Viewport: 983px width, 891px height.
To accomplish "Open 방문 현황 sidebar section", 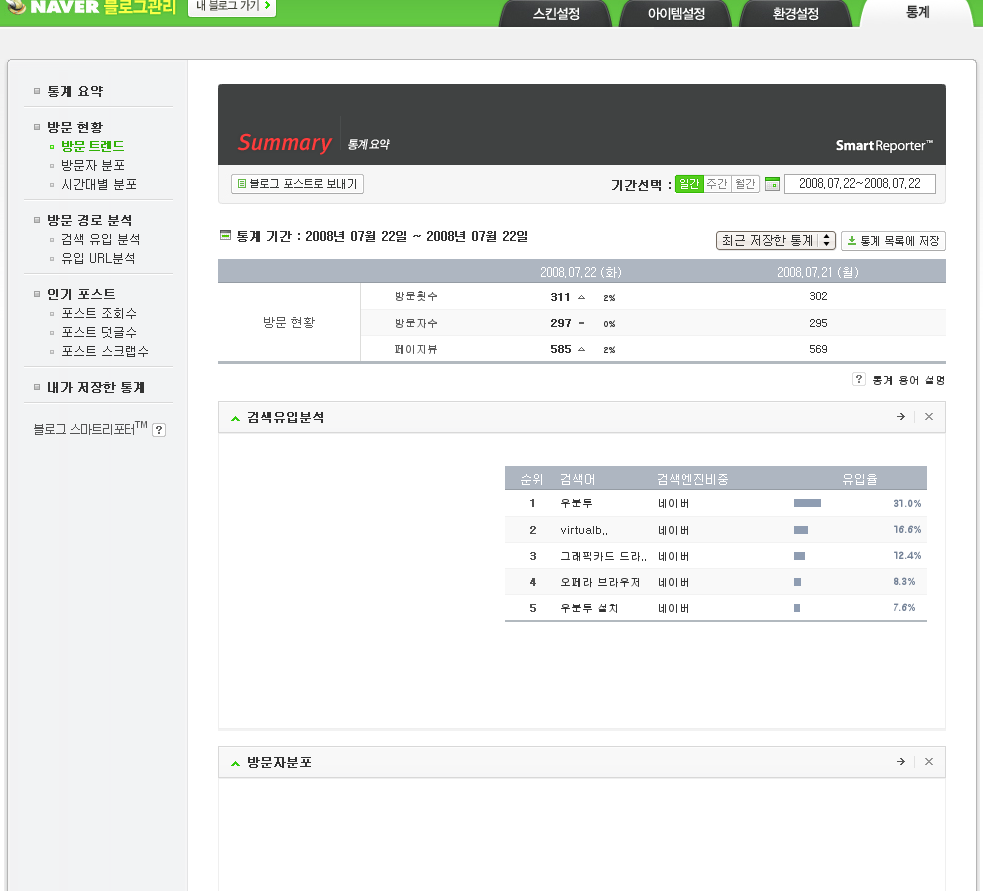I will [x=75, y=127].
